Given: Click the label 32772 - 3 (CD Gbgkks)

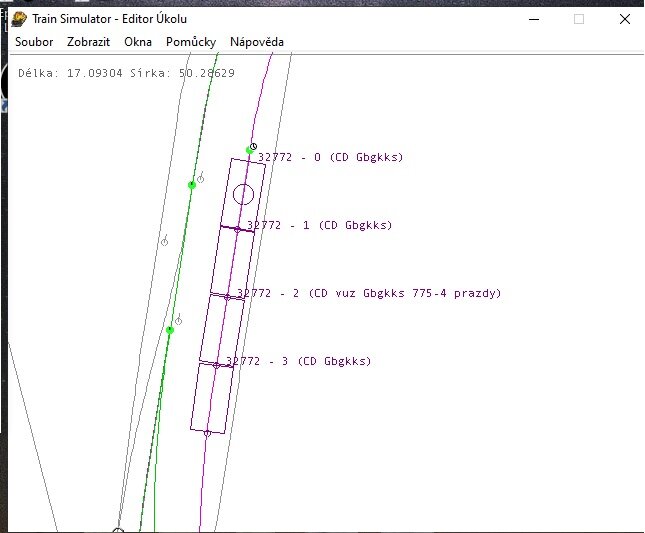Looking at the screenshot, I should coord(299,361).
